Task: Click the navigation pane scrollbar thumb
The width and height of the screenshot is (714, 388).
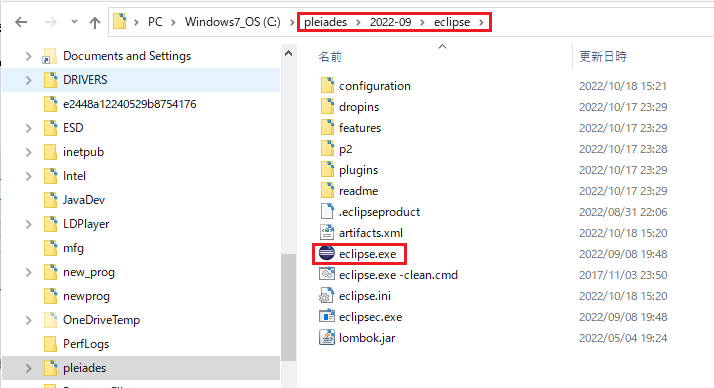Action: click(x=288, y=307)
